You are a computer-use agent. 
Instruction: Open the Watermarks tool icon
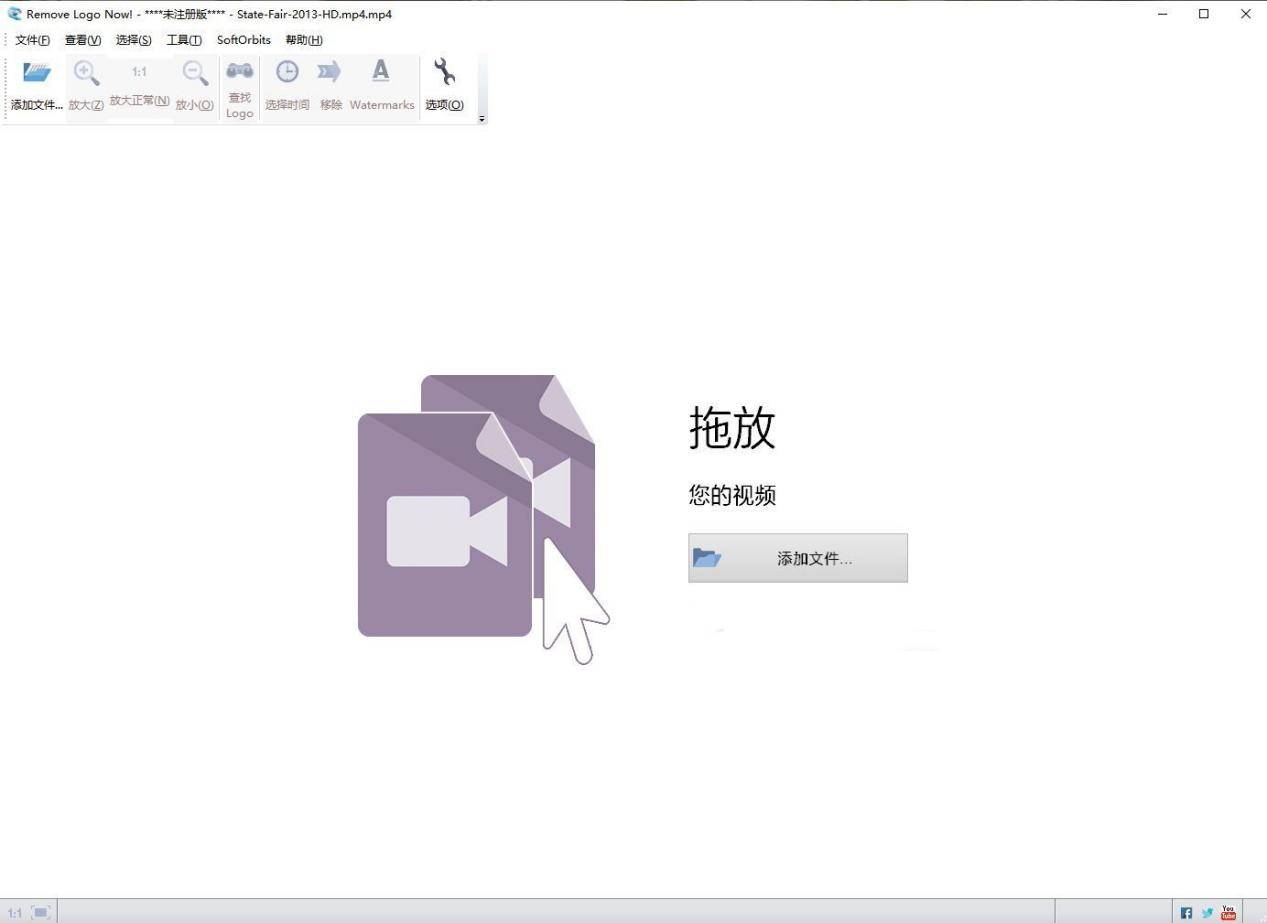[381, 73]
